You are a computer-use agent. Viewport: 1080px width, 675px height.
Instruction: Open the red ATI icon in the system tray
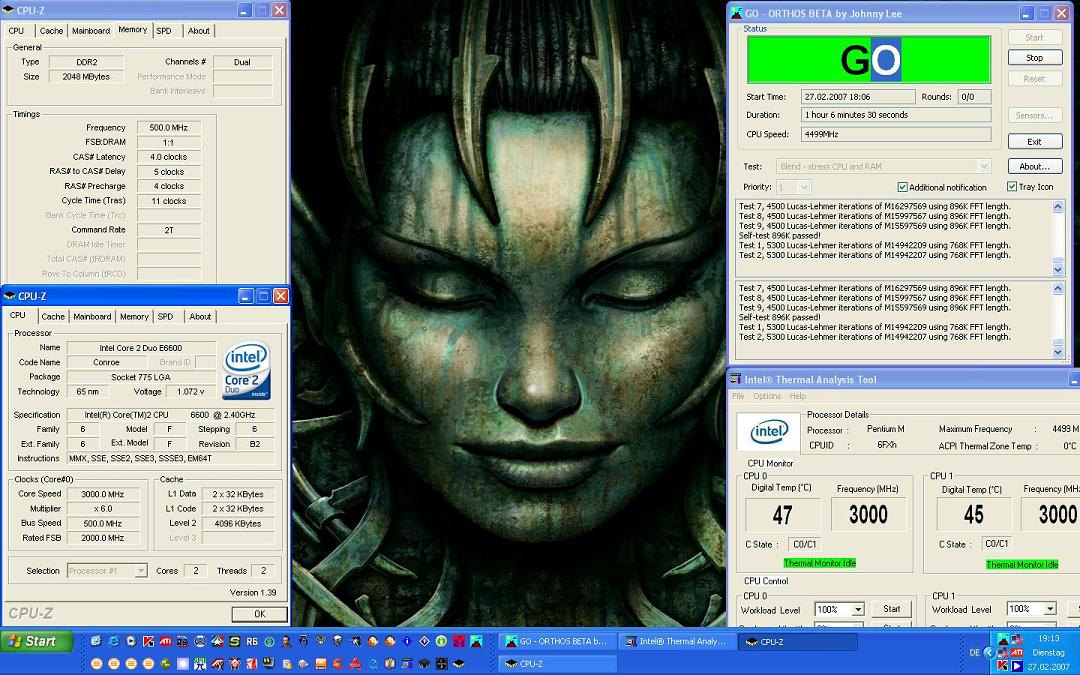tap(1017, 652)
